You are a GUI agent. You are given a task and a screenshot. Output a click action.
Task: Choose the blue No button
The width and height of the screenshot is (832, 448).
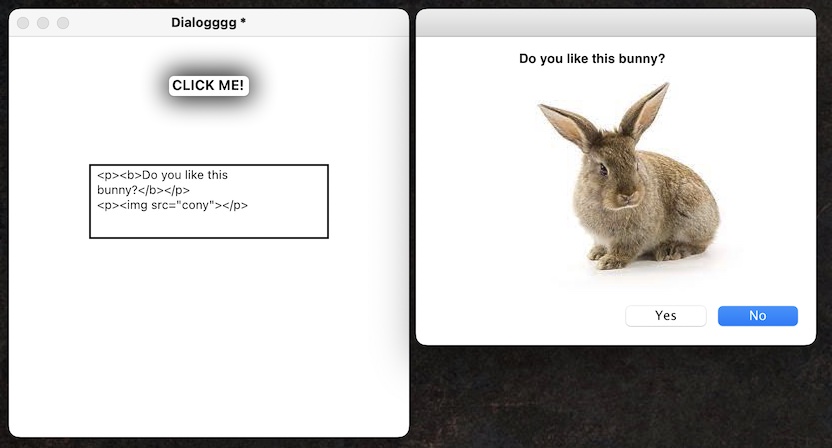pyautogui.click(x=758, y=316)
